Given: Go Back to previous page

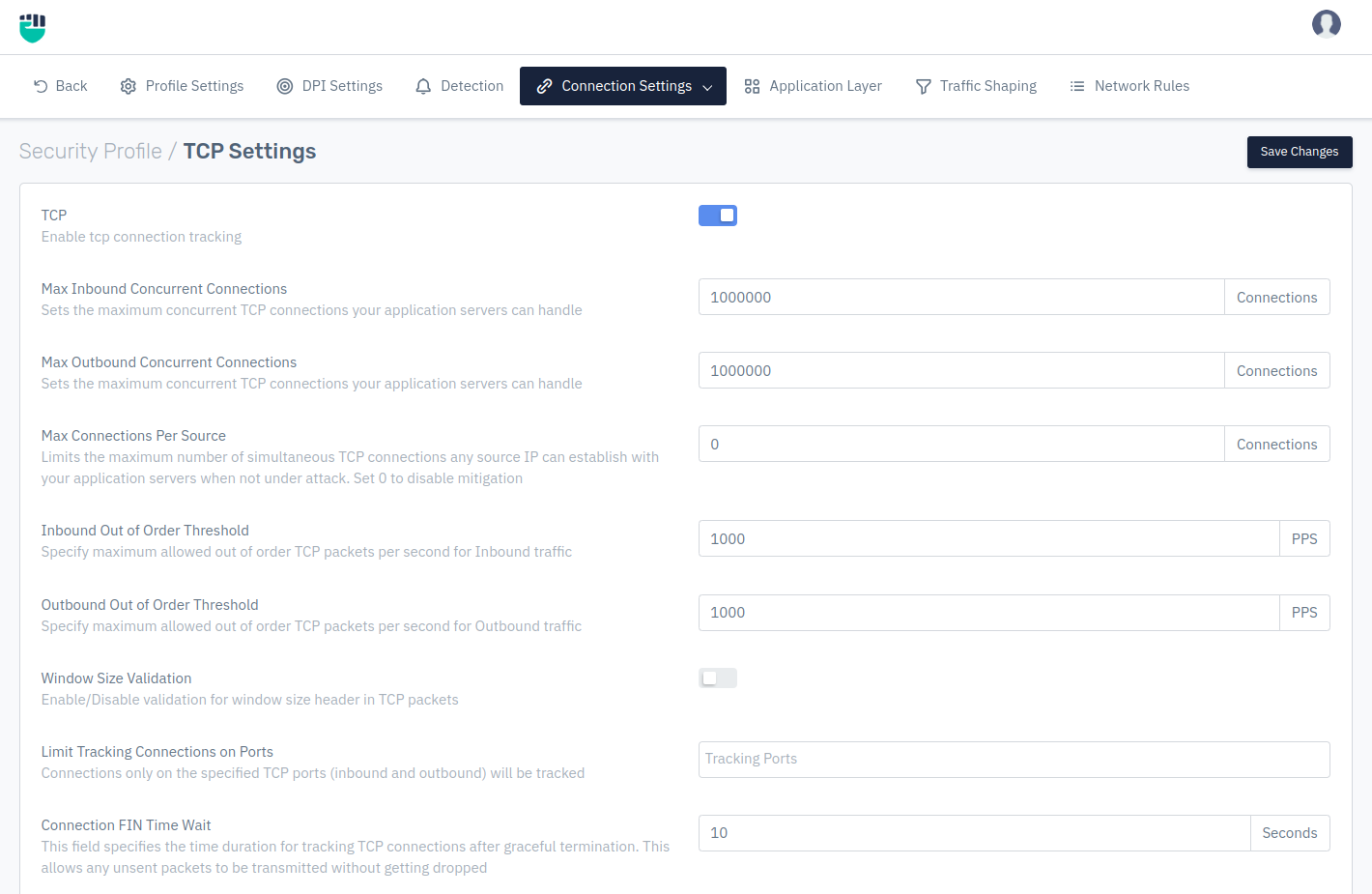Looking at the screenshot, I should [x=60, y=86].
